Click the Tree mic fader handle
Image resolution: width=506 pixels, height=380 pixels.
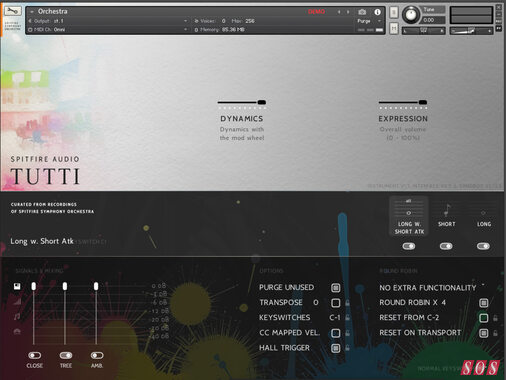click(65, 286)
